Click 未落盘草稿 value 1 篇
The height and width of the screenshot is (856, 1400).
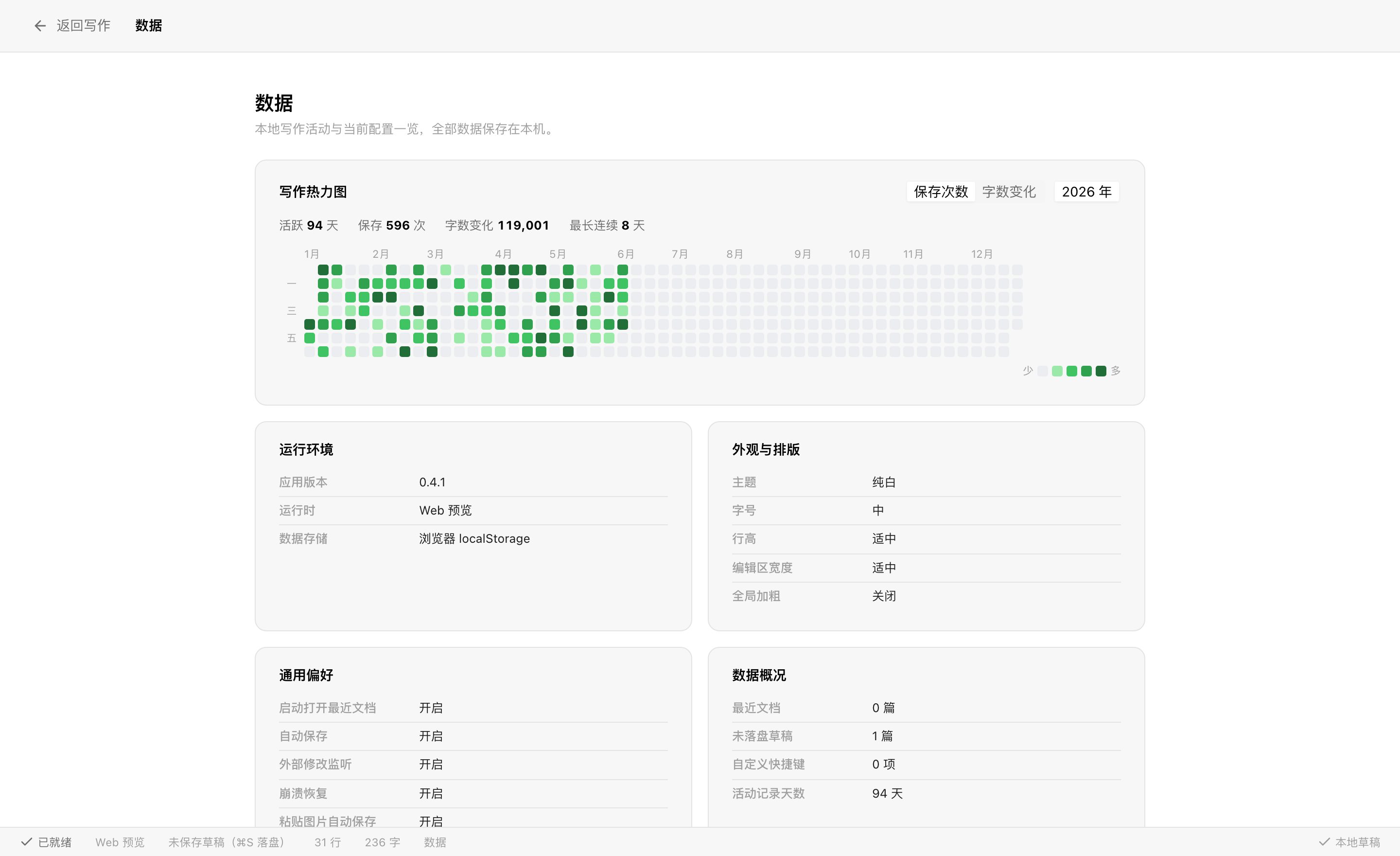882,736
